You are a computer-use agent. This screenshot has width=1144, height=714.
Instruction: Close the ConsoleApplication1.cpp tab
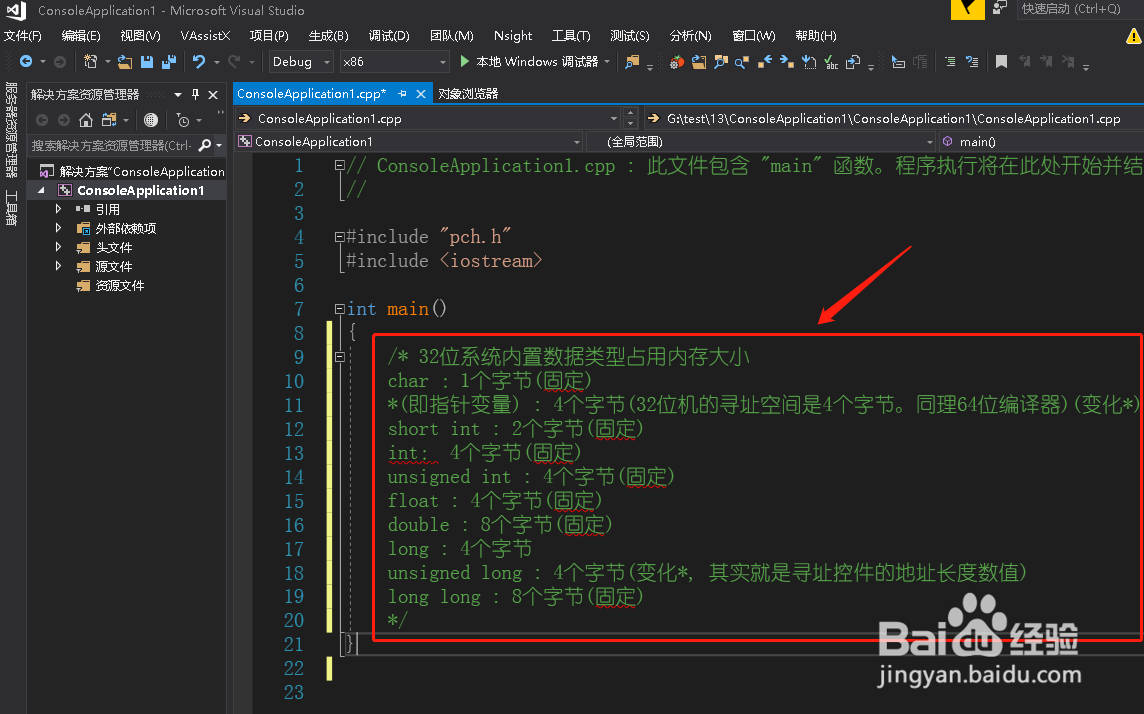421,93
